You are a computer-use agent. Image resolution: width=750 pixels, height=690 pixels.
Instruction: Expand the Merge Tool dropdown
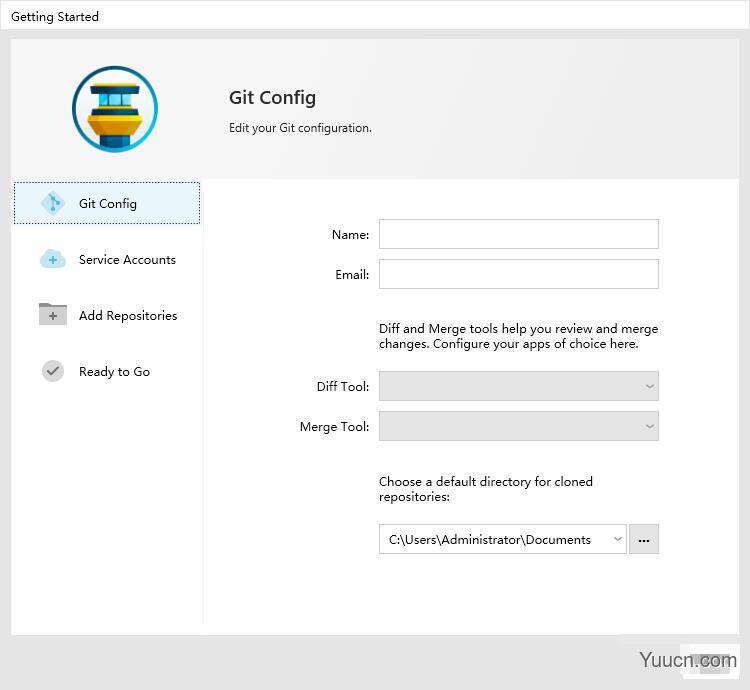coord(518,426)
